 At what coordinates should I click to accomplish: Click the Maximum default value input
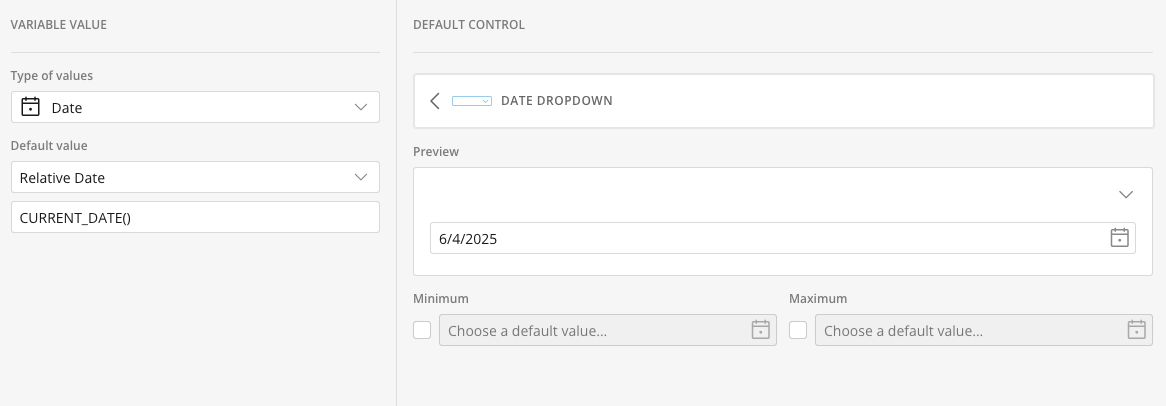(984, 330)
